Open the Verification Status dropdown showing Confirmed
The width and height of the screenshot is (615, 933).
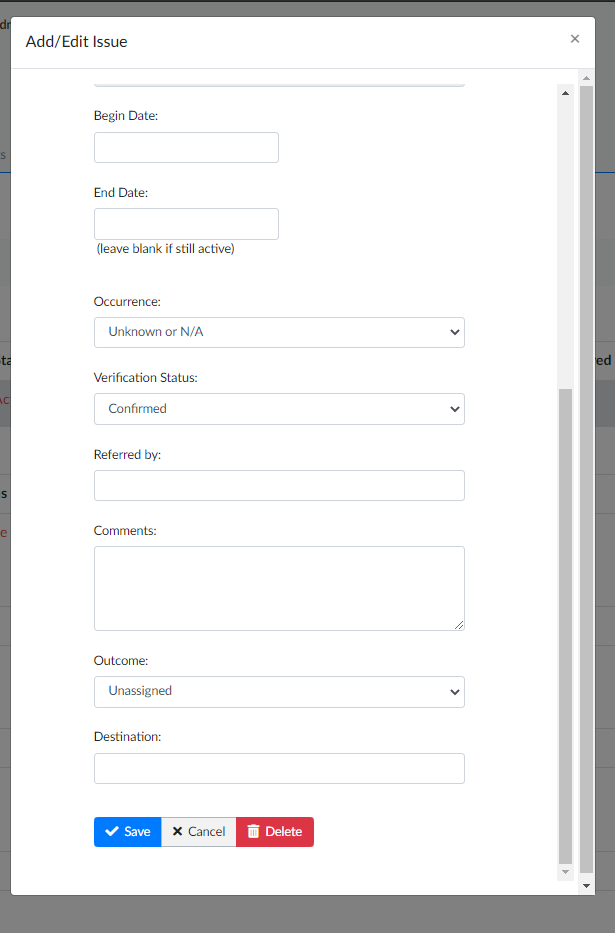[x=279, y=409]
